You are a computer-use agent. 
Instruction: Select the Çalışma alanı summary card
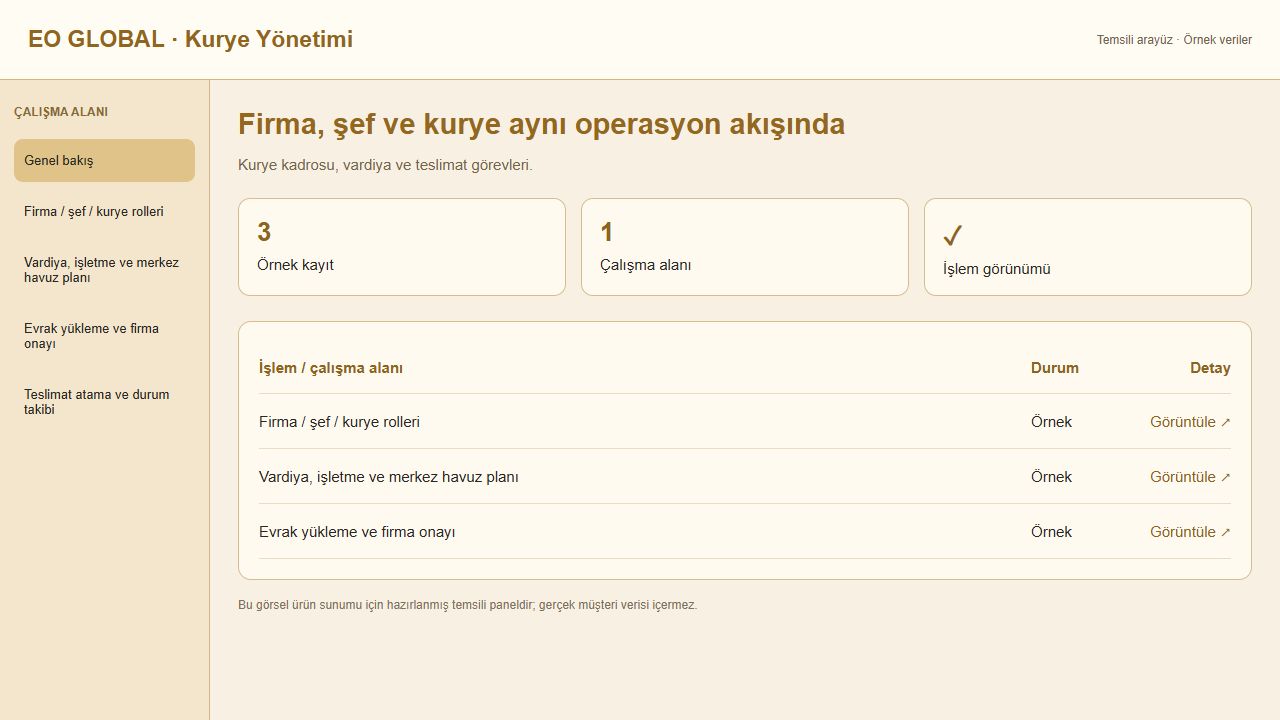[745, 247]
